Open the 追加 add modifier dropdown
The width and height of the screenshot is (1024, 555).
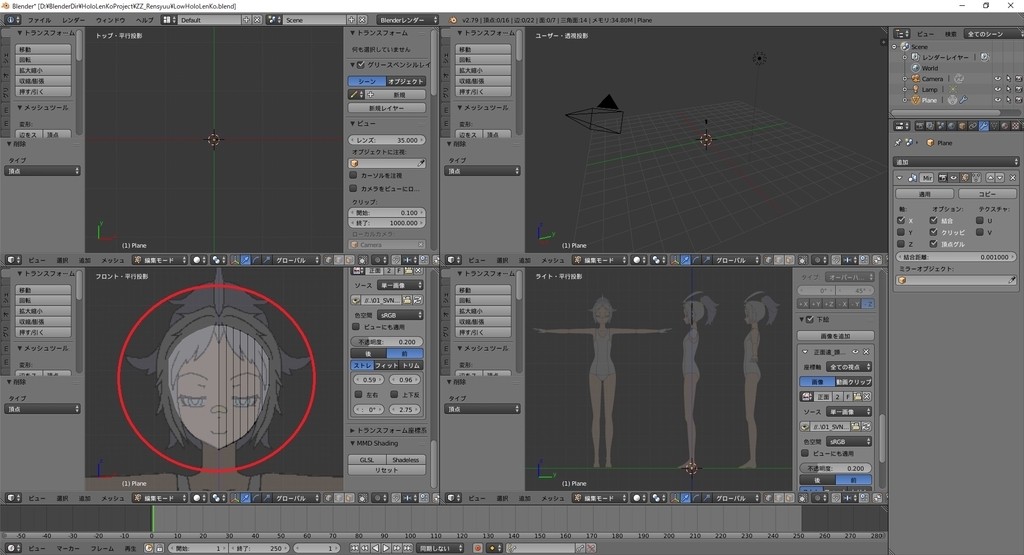point(956,162)
